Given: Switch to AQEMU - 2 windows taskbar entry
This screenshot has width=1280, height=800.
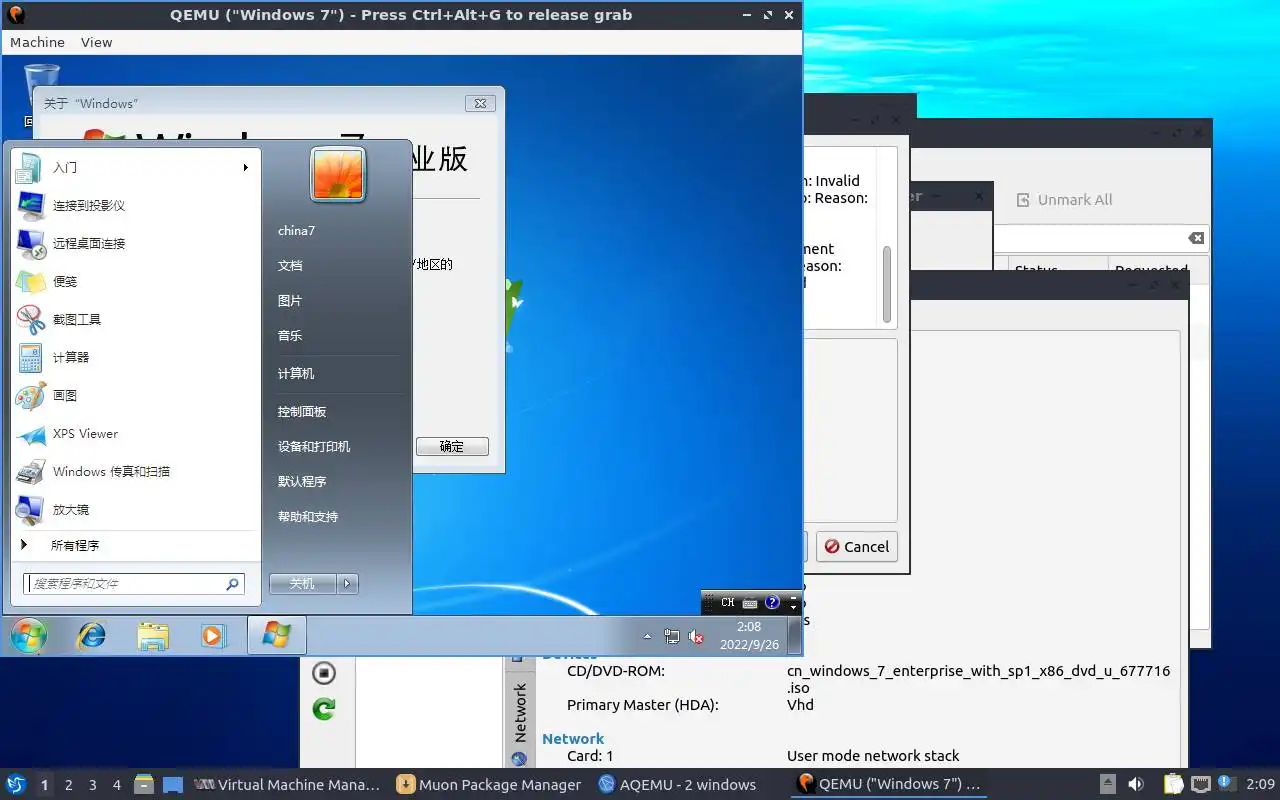Looking at the screenshot, I should [677, 784].
